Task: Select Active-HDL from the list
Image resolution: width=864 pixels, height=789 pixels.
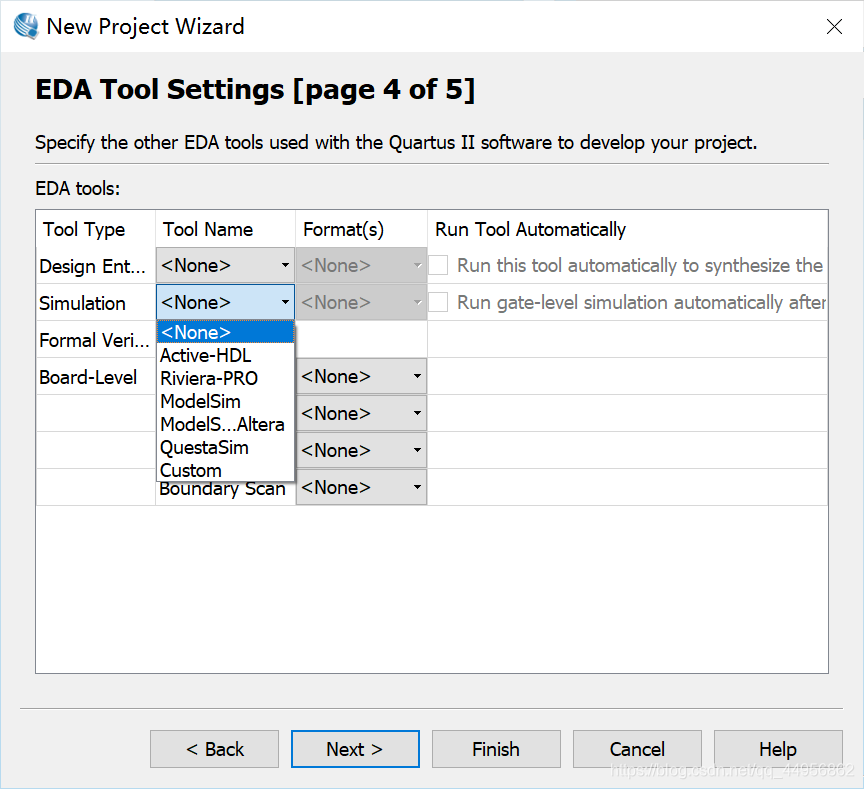Action: tap(225, 355)
